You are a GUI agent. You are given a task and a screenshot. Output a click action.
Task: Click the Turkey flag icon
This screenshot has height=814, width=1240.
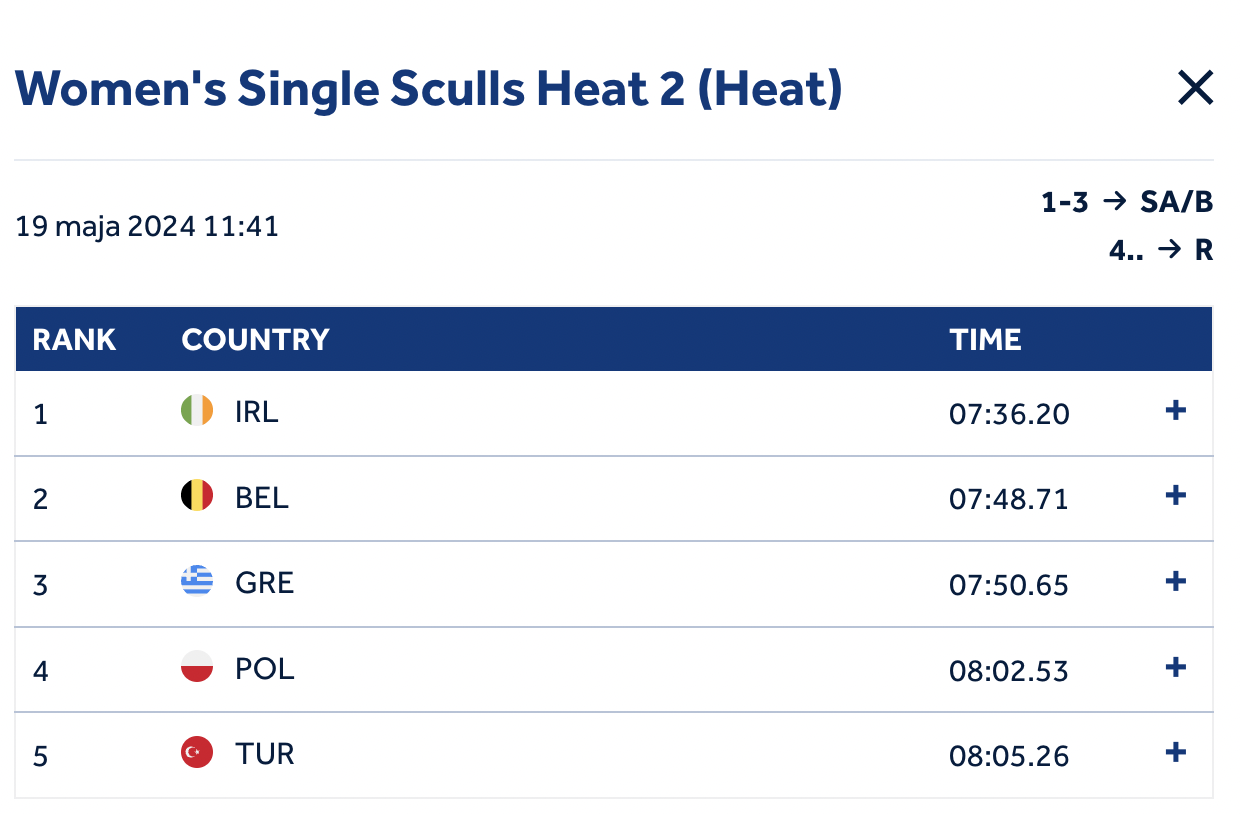[x=197, y=753]
